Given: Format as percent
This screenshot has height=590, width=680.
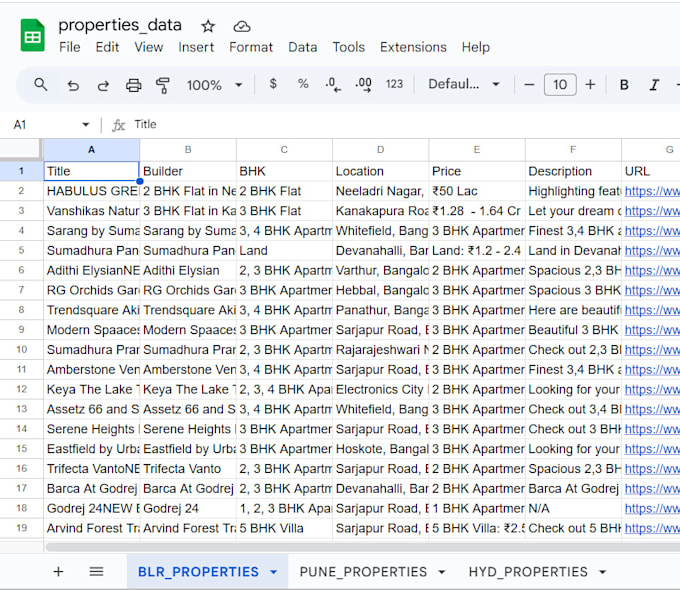Looking at the screenshot, I should (x=303, y=84).
